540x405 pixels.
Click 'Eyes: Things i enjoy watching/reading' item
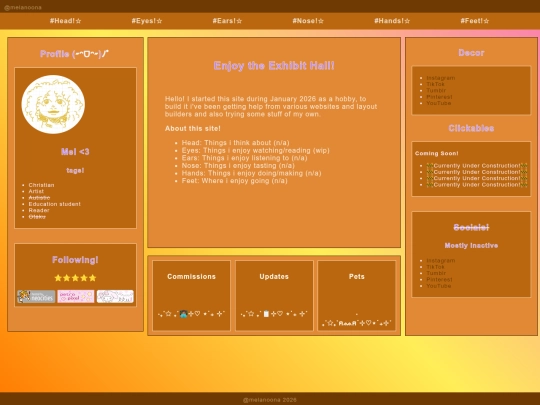coord(256,150)
